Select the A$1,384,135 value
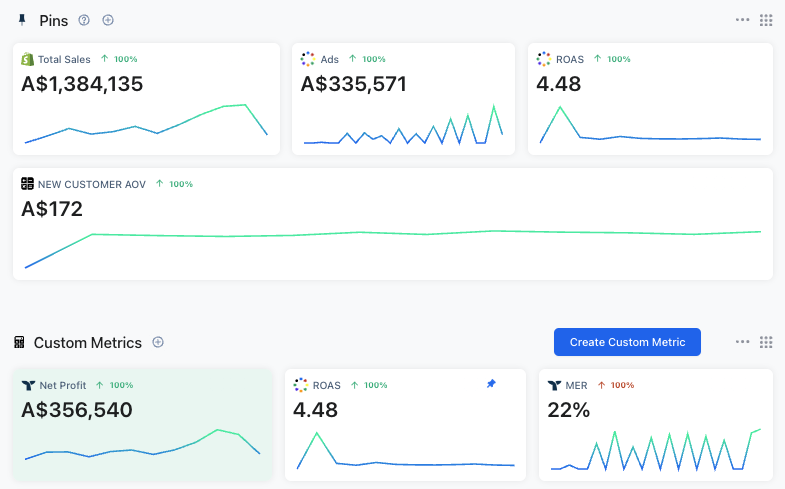Viewport: 785px width, 489px height. [82, 84]
